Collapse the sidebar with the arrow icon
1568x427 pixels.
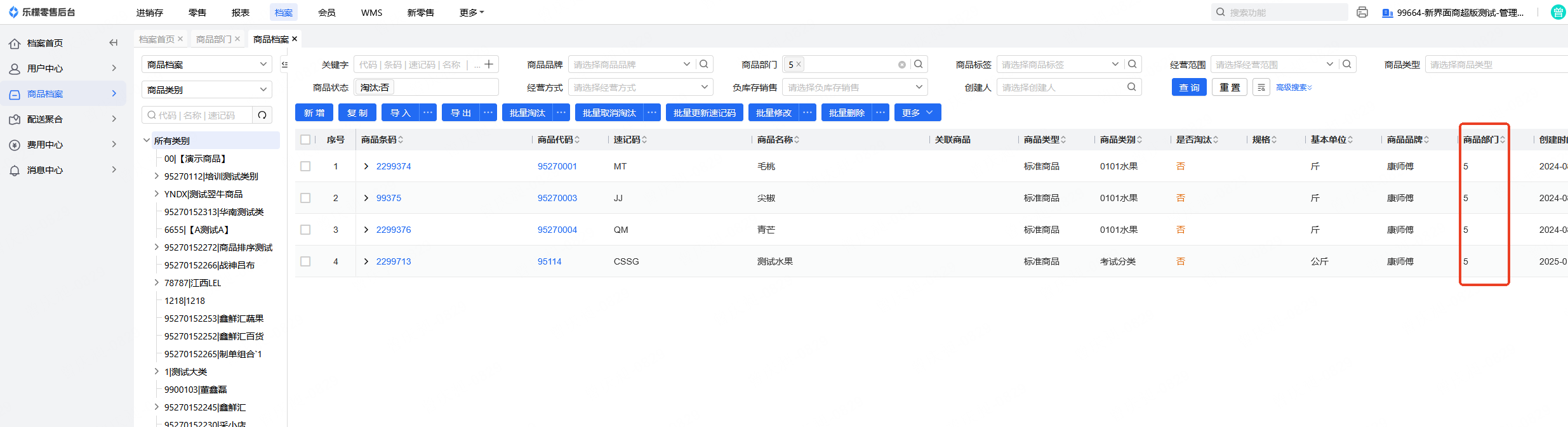point(113,43)
